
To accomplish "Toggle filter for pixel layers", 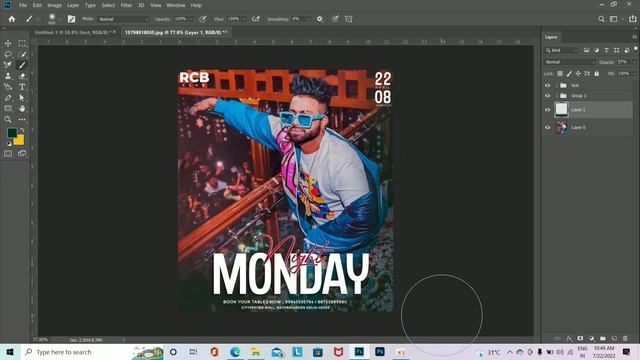I will pyautogui.click(x=587, y=50).
